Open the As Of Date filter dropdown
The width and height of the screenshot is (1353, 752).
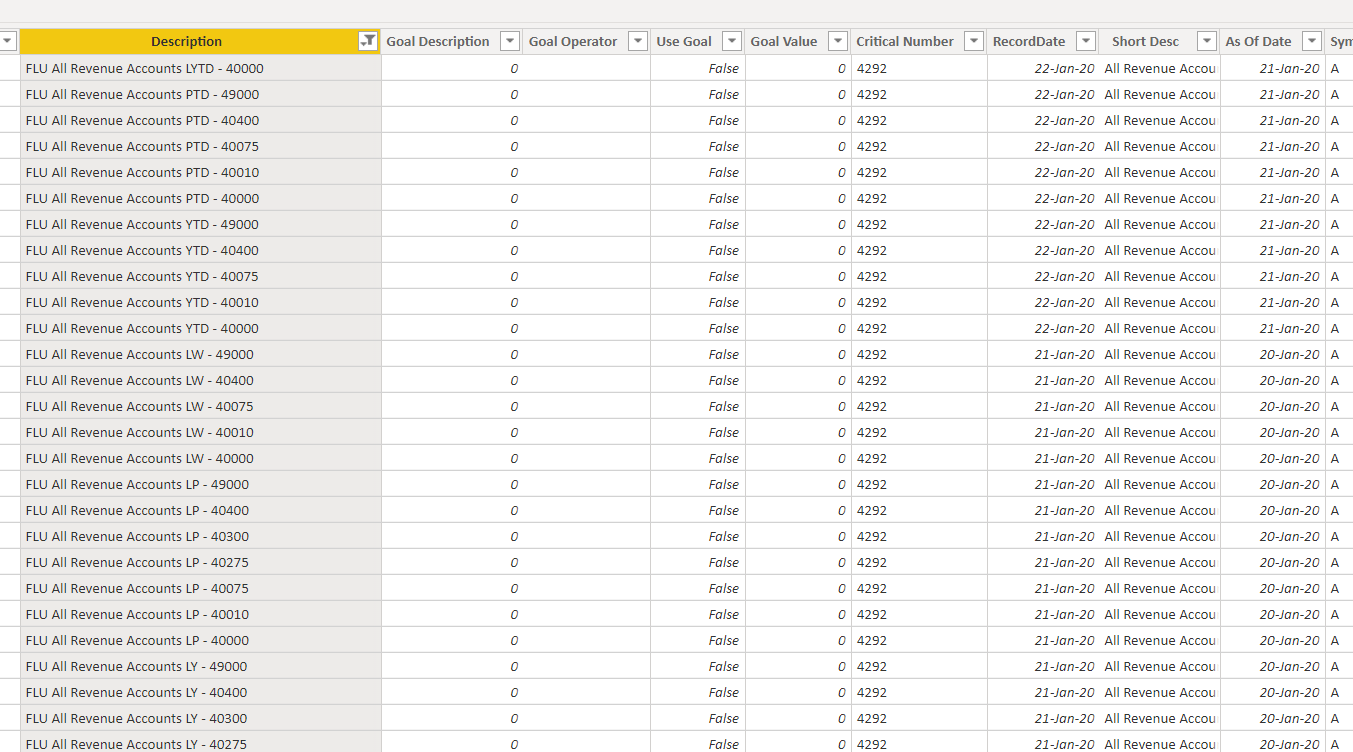[x=1312, y=41]
